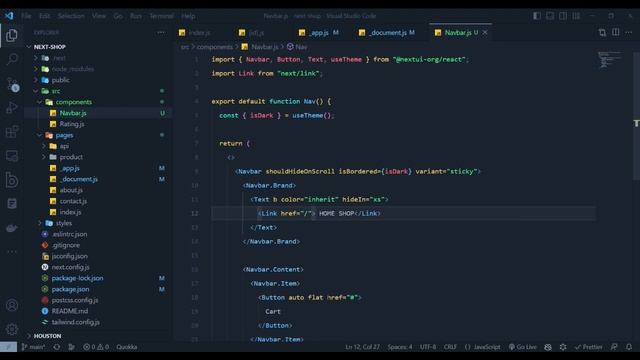The width and height of the screenshot is (640, 360).
Task: Toggle panel layout icon
Action: point(550,16)
